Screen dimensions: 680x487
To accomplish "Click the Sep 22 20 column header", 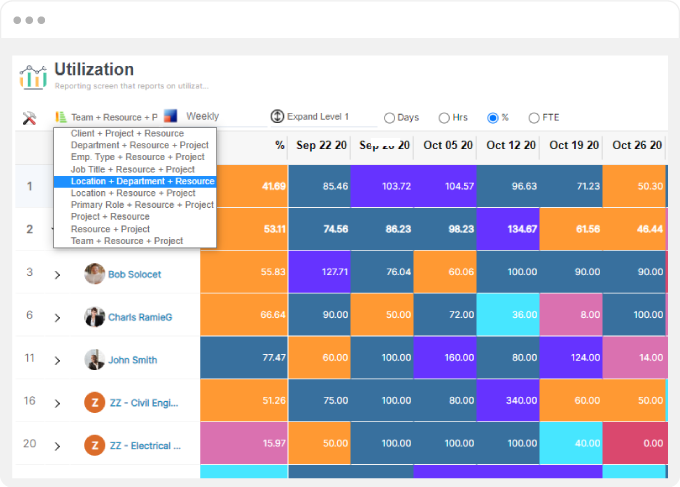I will tap(321, 145).
